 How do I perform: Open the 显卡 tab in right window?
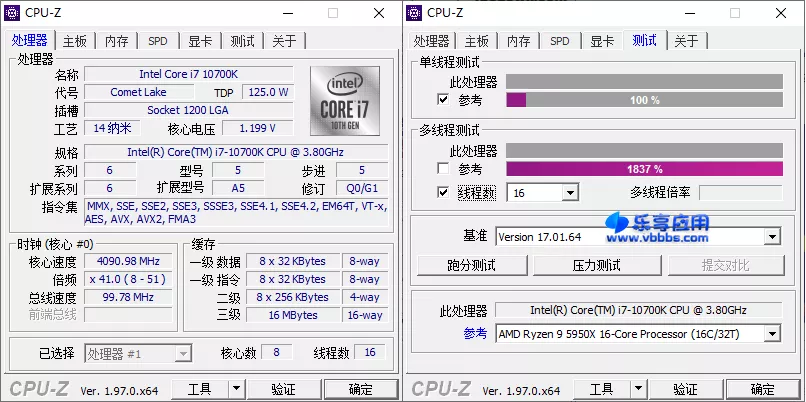click(x=602, y=41)
